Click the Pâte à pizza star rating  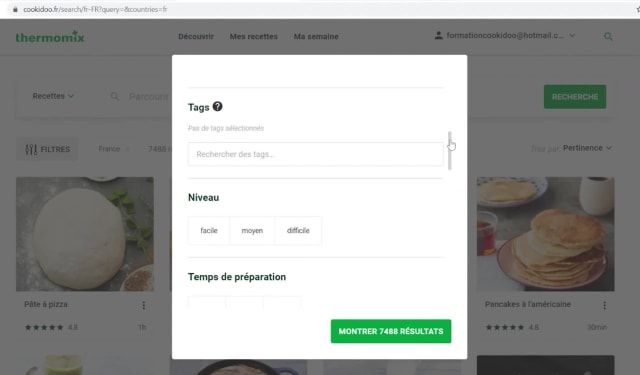(44, 327)
